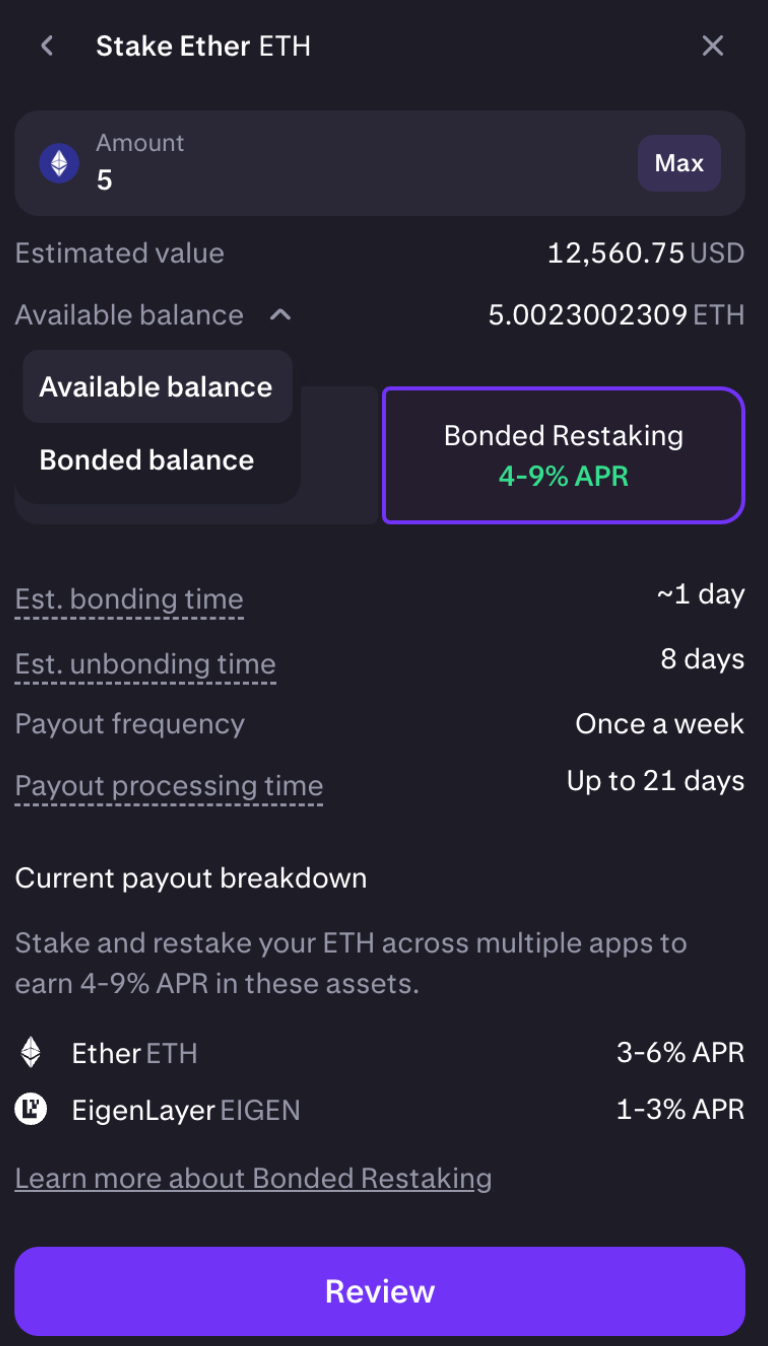
Task: Click the back arrow at the top left
Action: click(47, 45)
